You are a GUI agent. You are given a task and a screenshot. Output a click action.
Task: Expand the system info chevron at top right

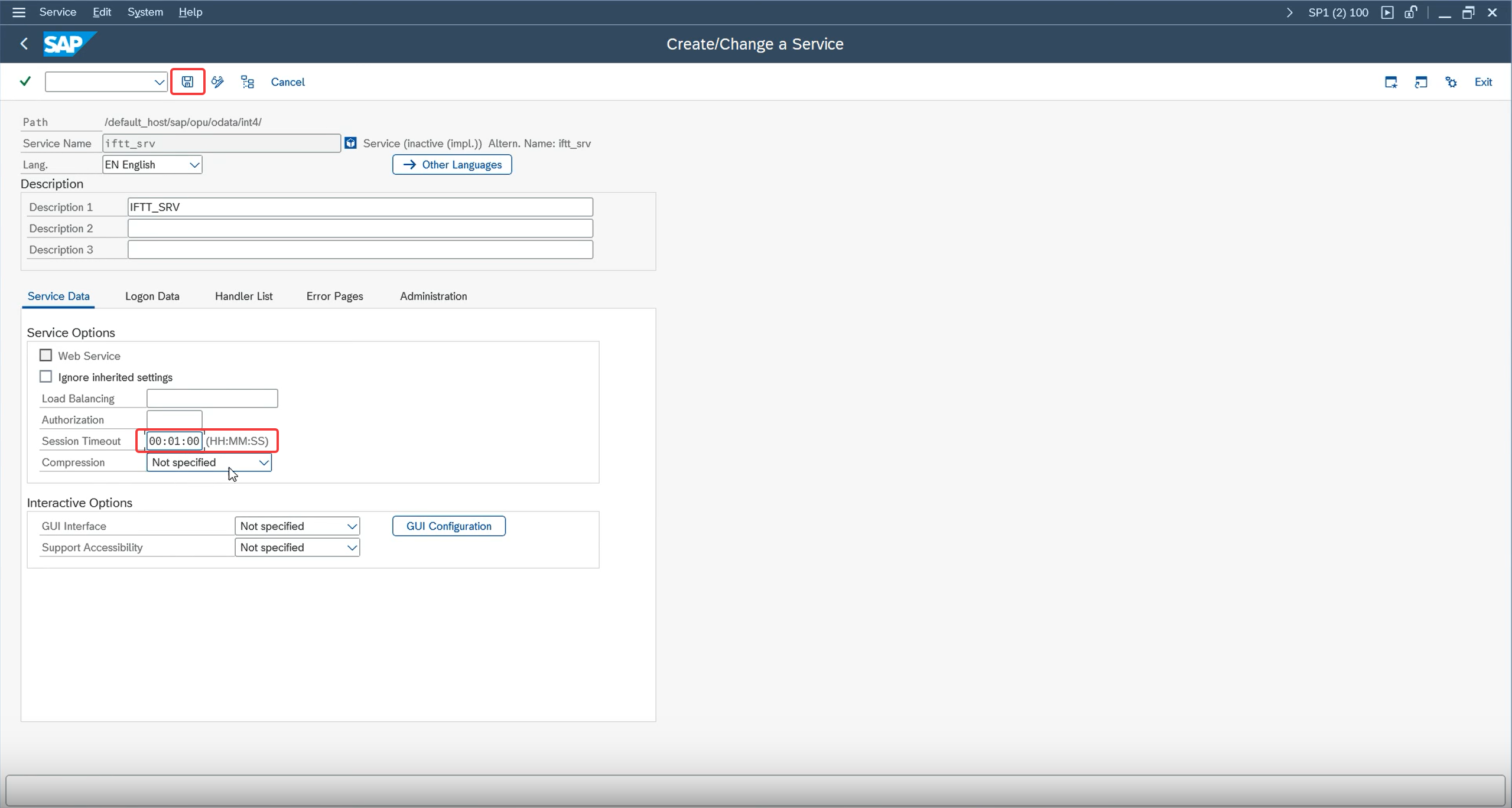tap(1289, 12)
